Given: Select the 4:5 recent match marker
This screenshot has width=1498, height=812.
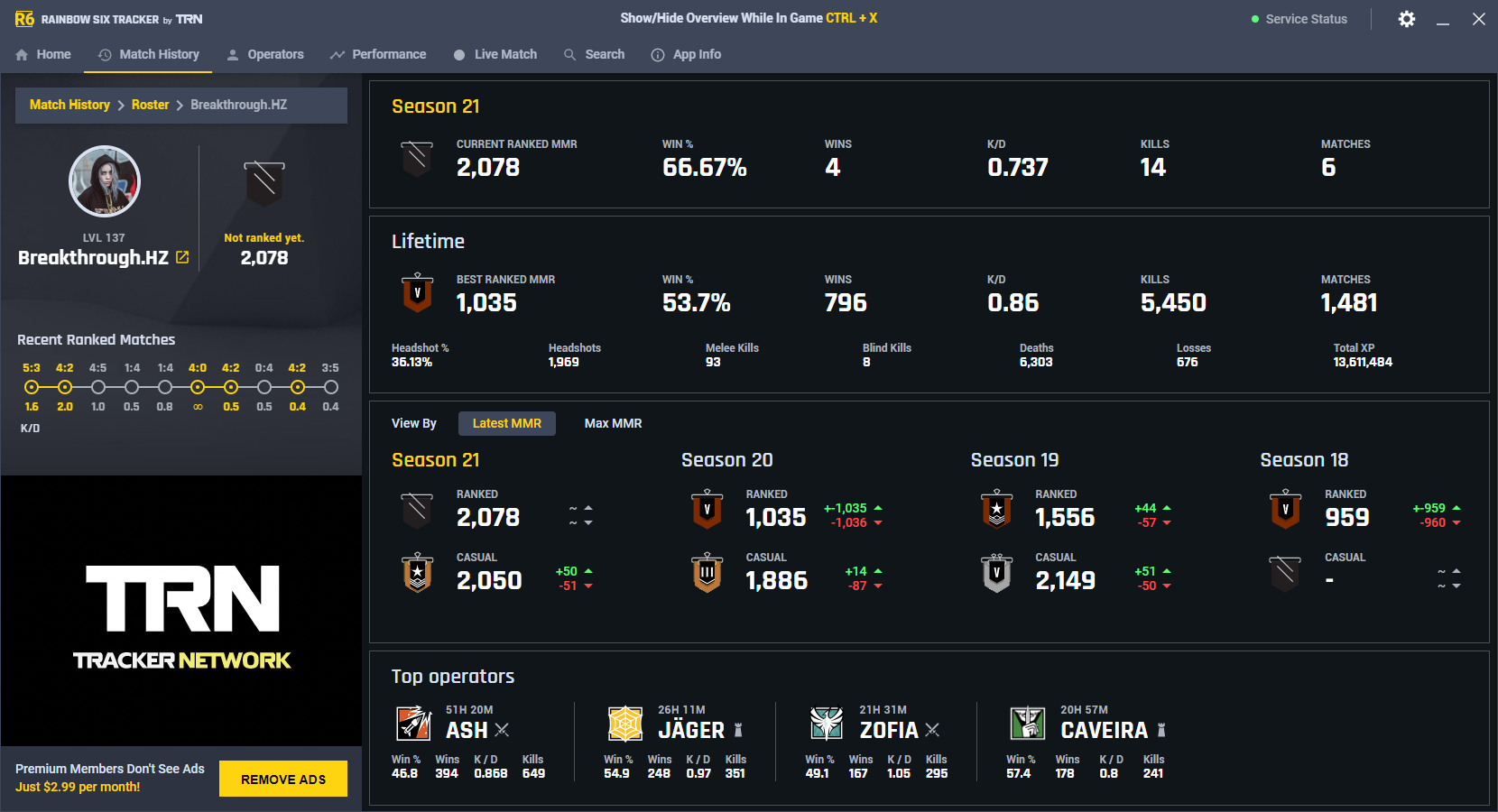Looking at the screenshot, I should click(98, 387).
